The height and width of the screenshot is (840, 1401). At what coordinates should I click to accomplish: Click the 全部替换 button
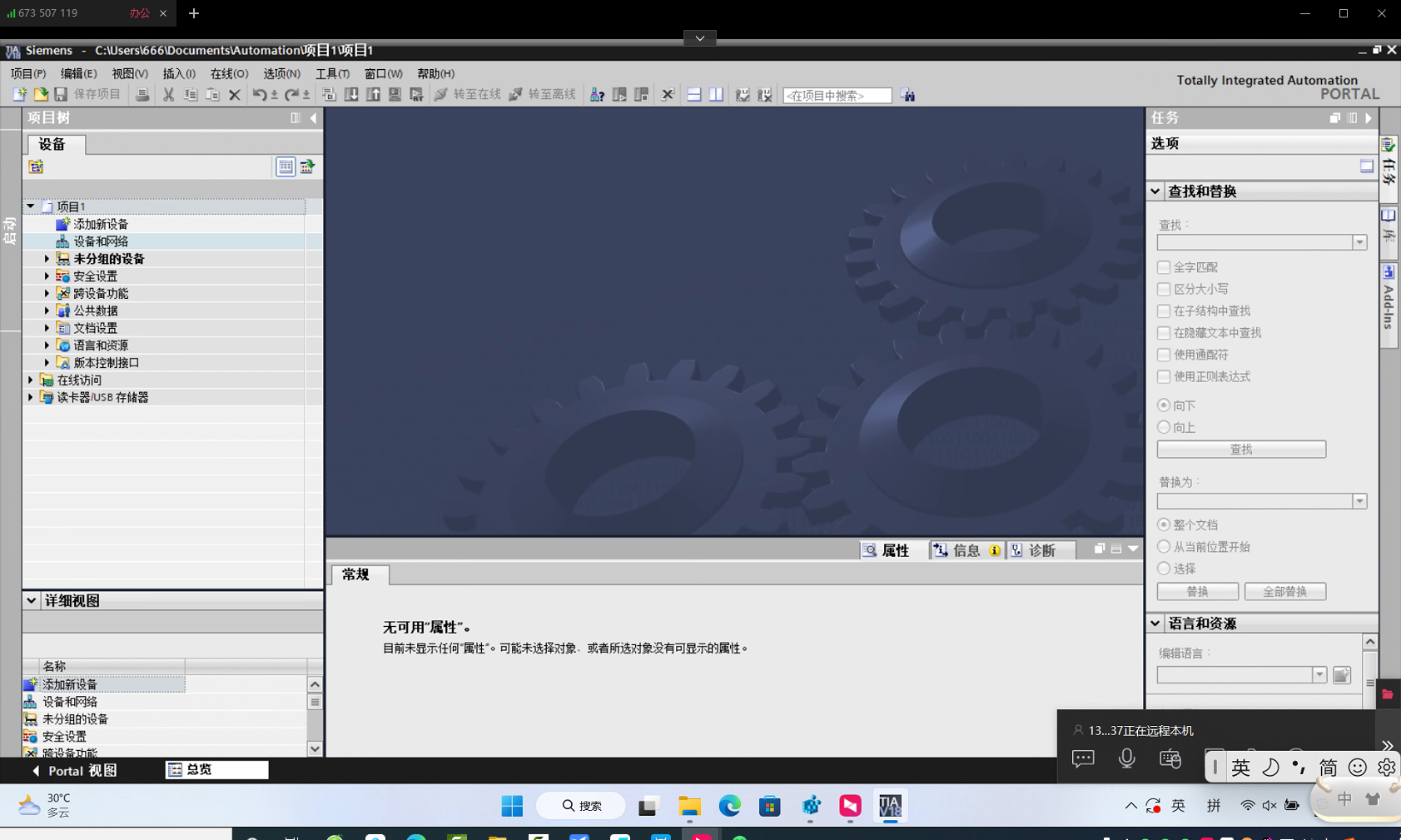[x=1285, y=592]
